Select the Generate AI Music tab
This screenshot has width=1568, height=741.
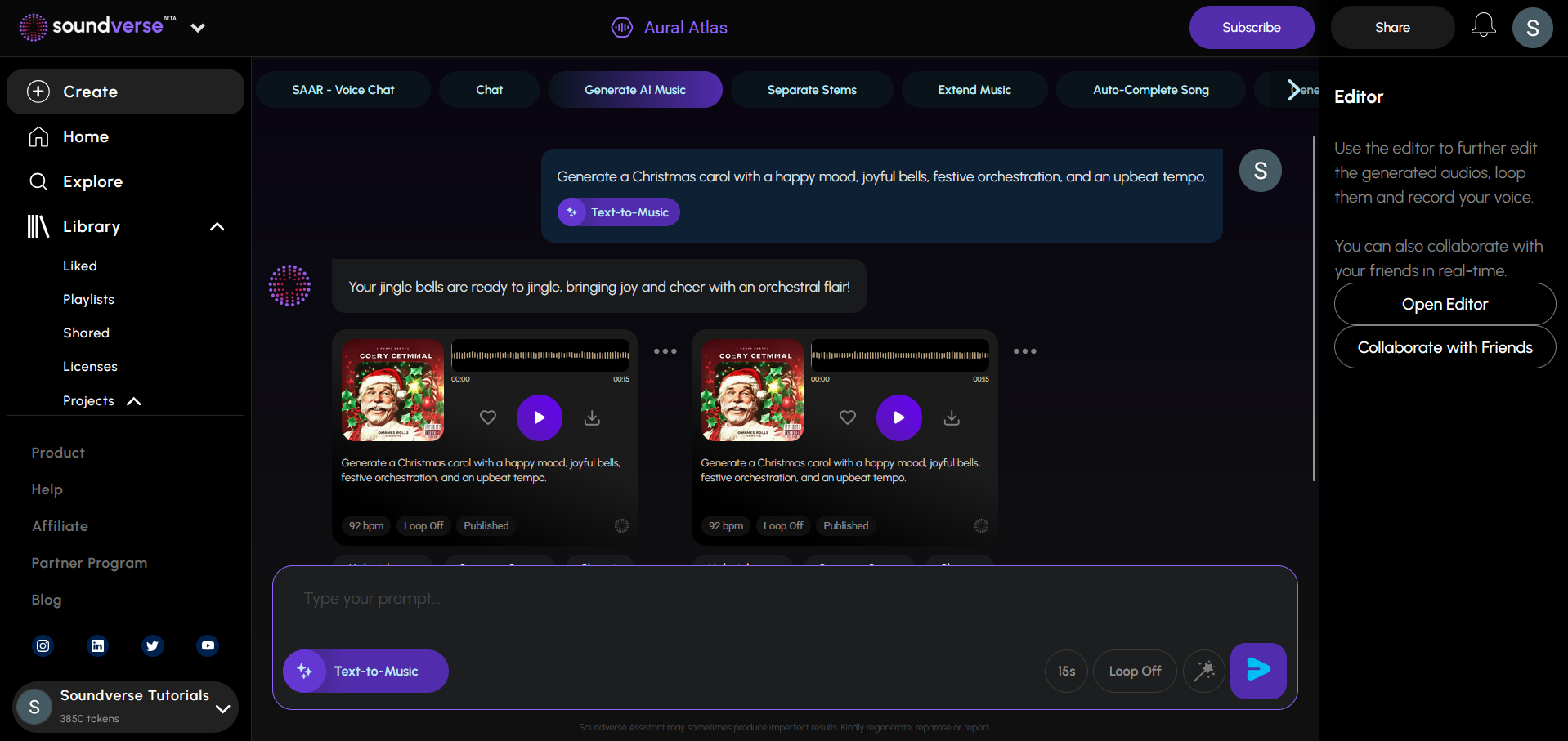click(x=635, y=90)
